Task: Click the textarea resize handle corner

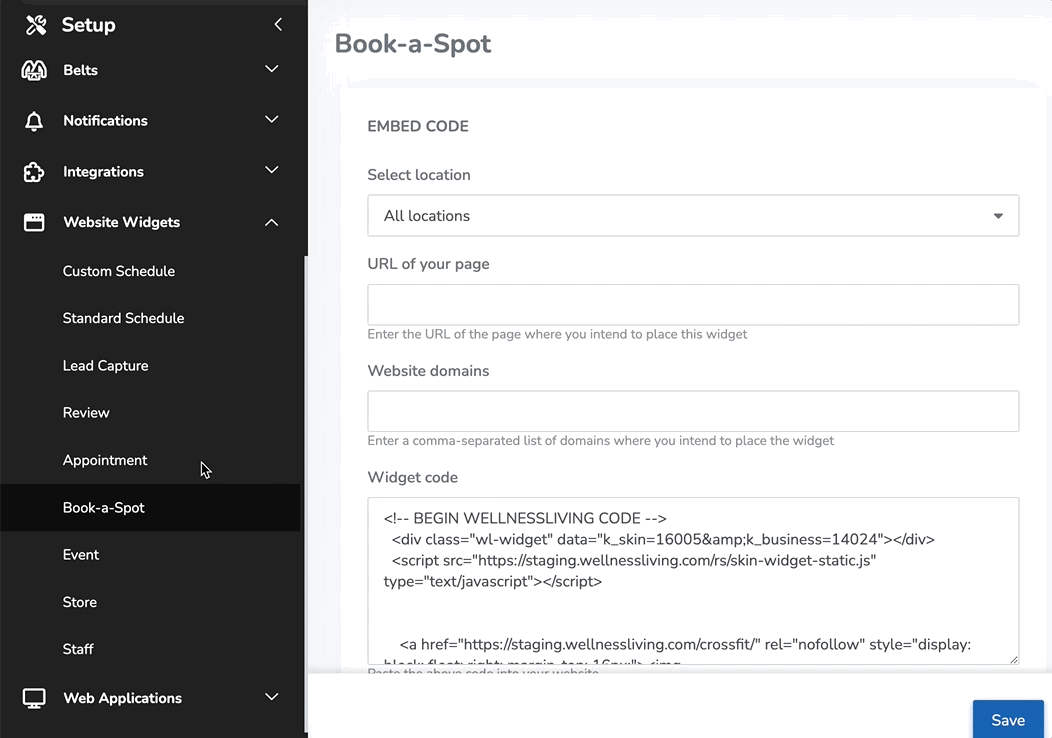Action: point(1014,660)
